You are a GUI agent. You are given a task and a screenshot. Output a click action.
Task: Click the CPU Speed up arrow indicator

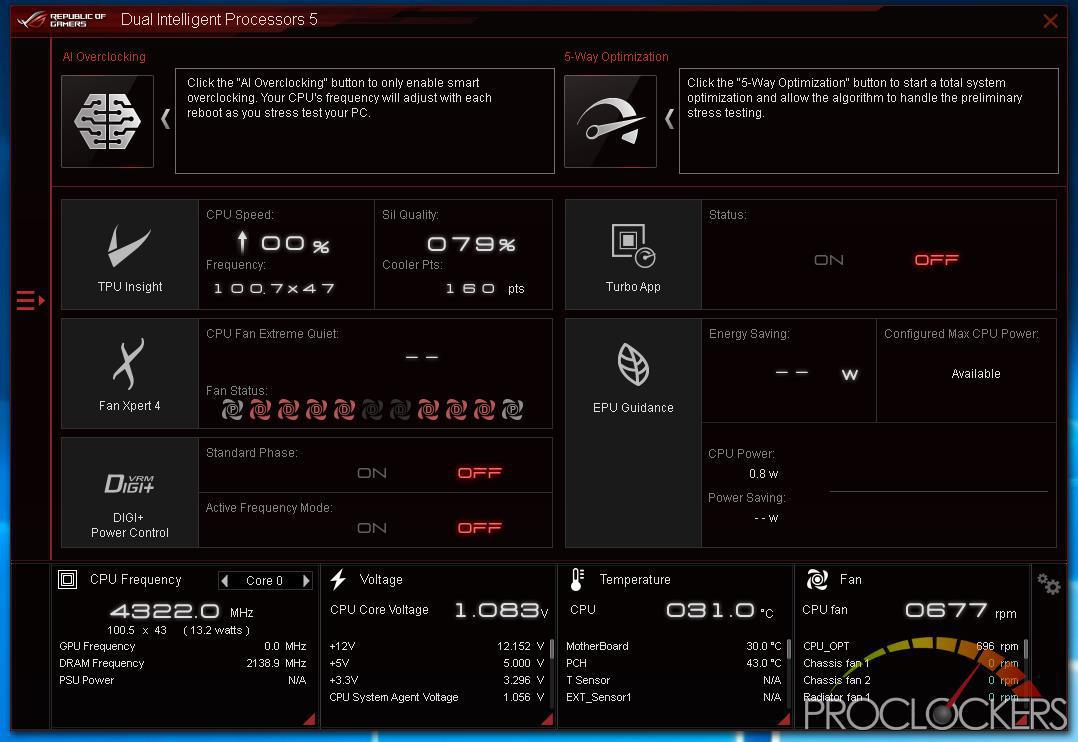tap(242, 242)
